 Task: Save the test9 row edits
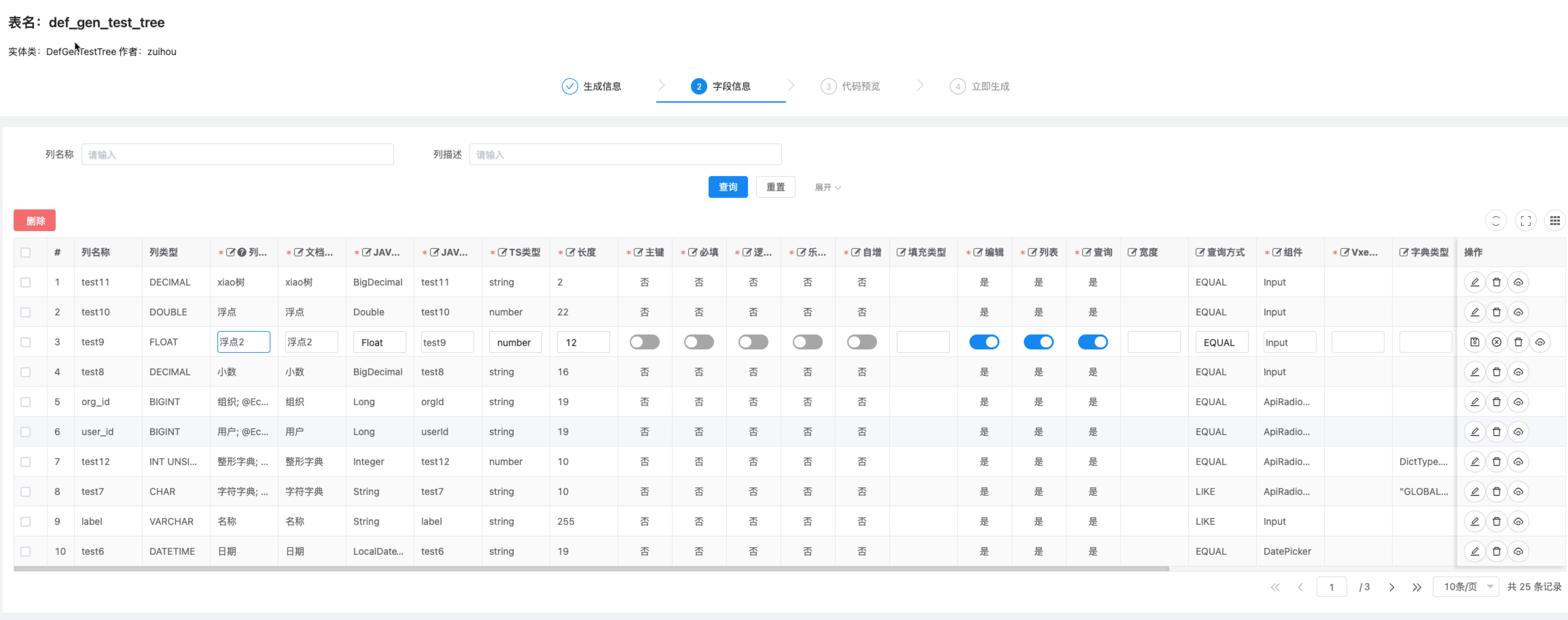1474,342
